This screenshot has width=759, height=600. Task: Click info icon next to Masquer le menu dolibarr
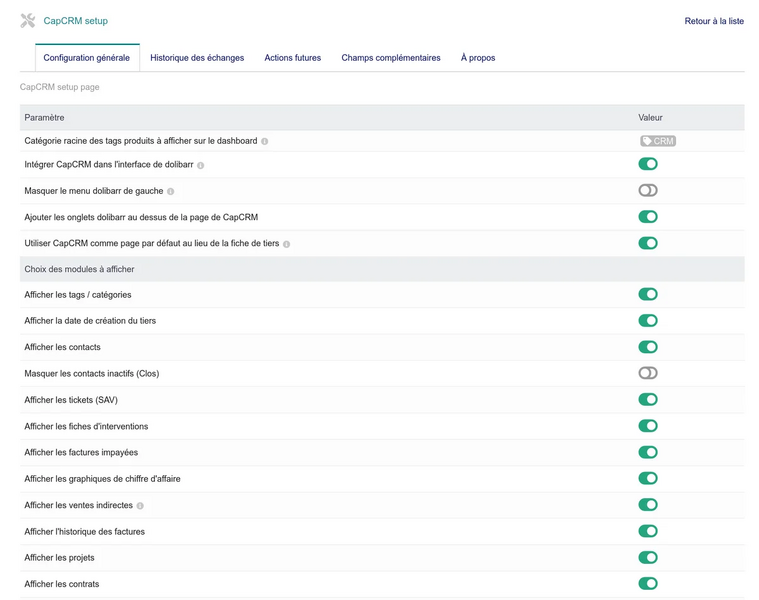[170, 192]
